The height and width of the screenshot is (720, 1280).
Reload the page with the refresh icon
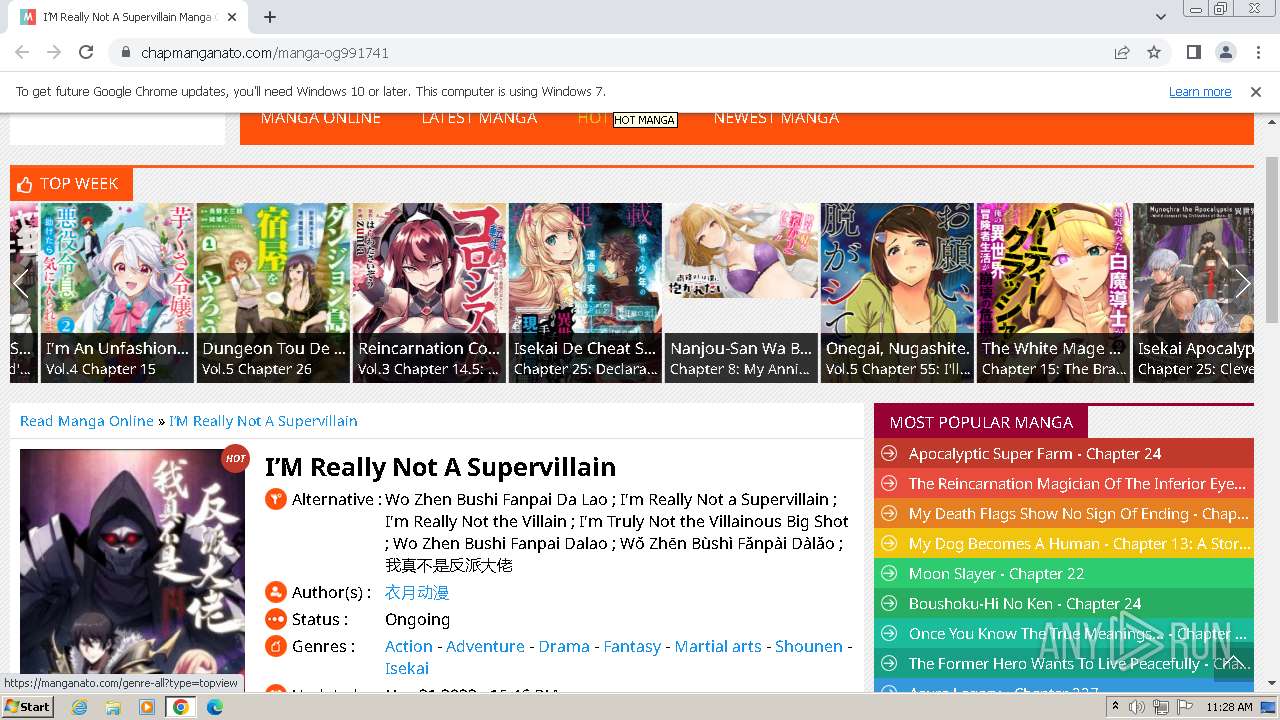point(86,52)
